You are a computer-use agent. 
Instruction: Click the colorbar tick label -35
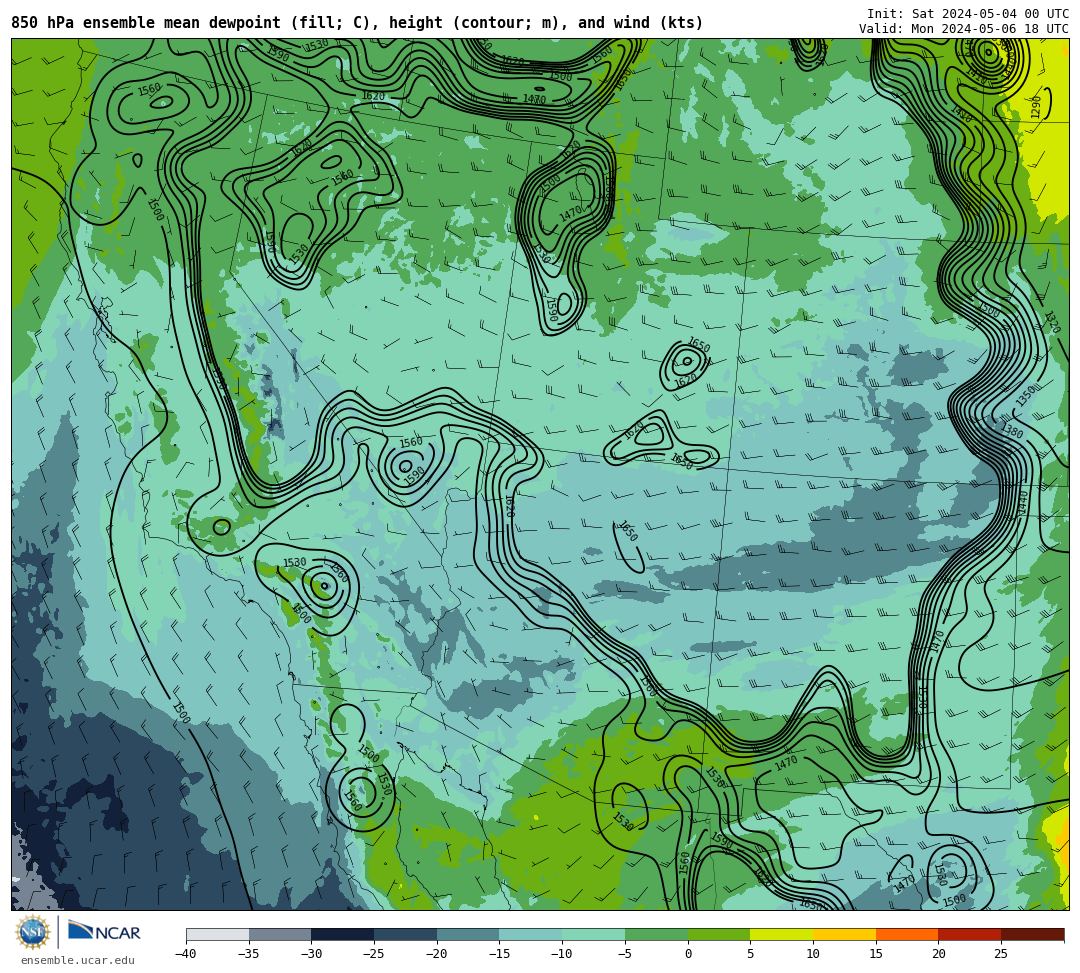(x=248, y=954)
